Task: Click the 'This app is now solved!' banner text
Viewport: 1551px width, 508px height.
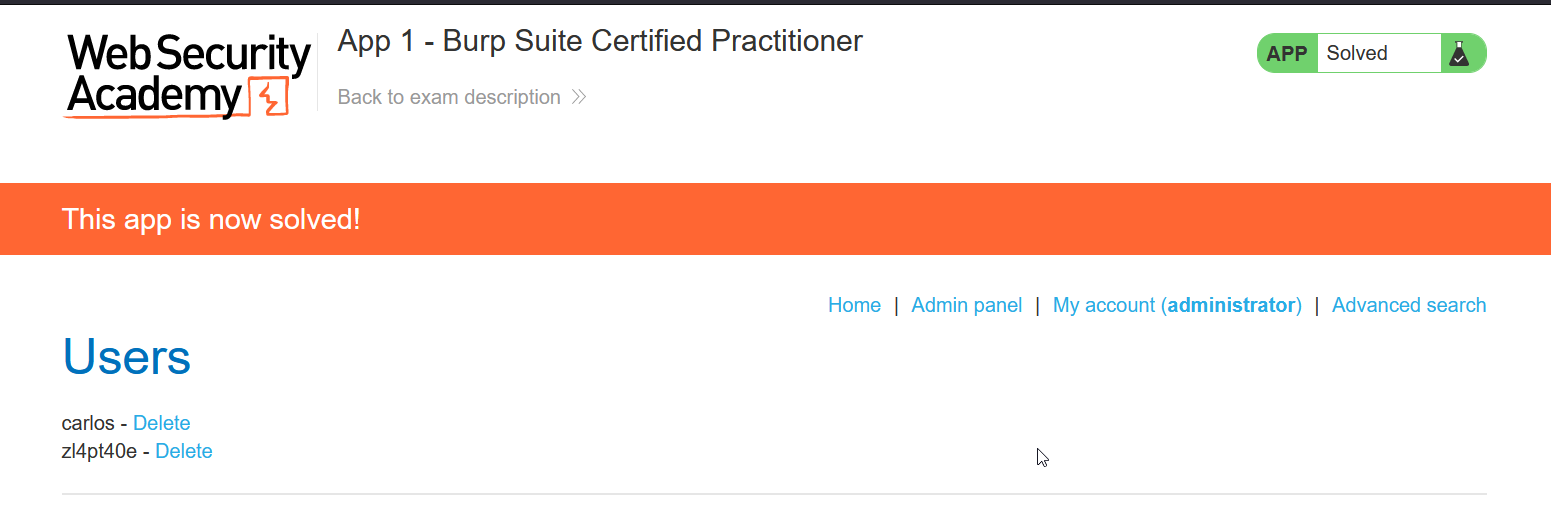Action: point(211,219)
